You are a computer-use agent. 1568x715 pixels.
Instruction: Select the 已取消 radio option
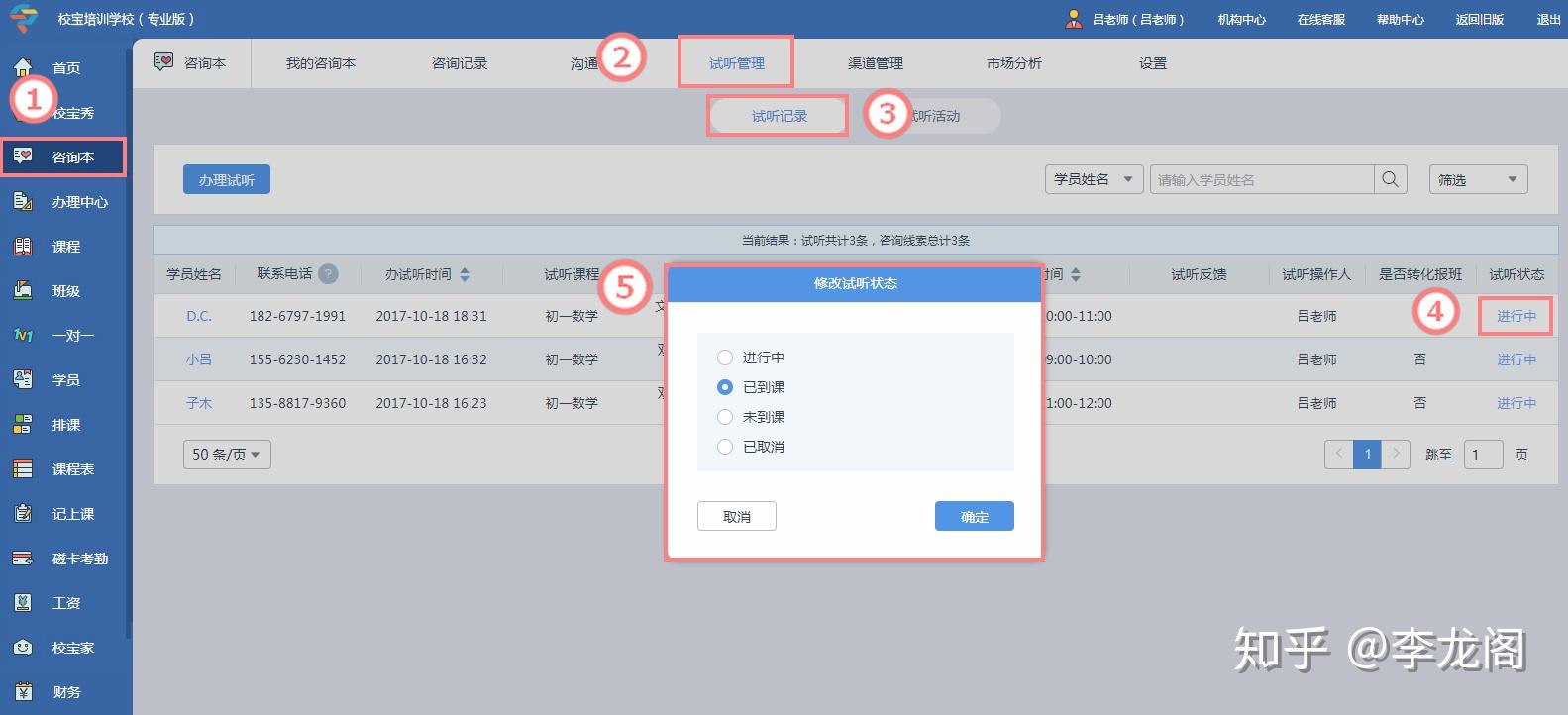725,447
